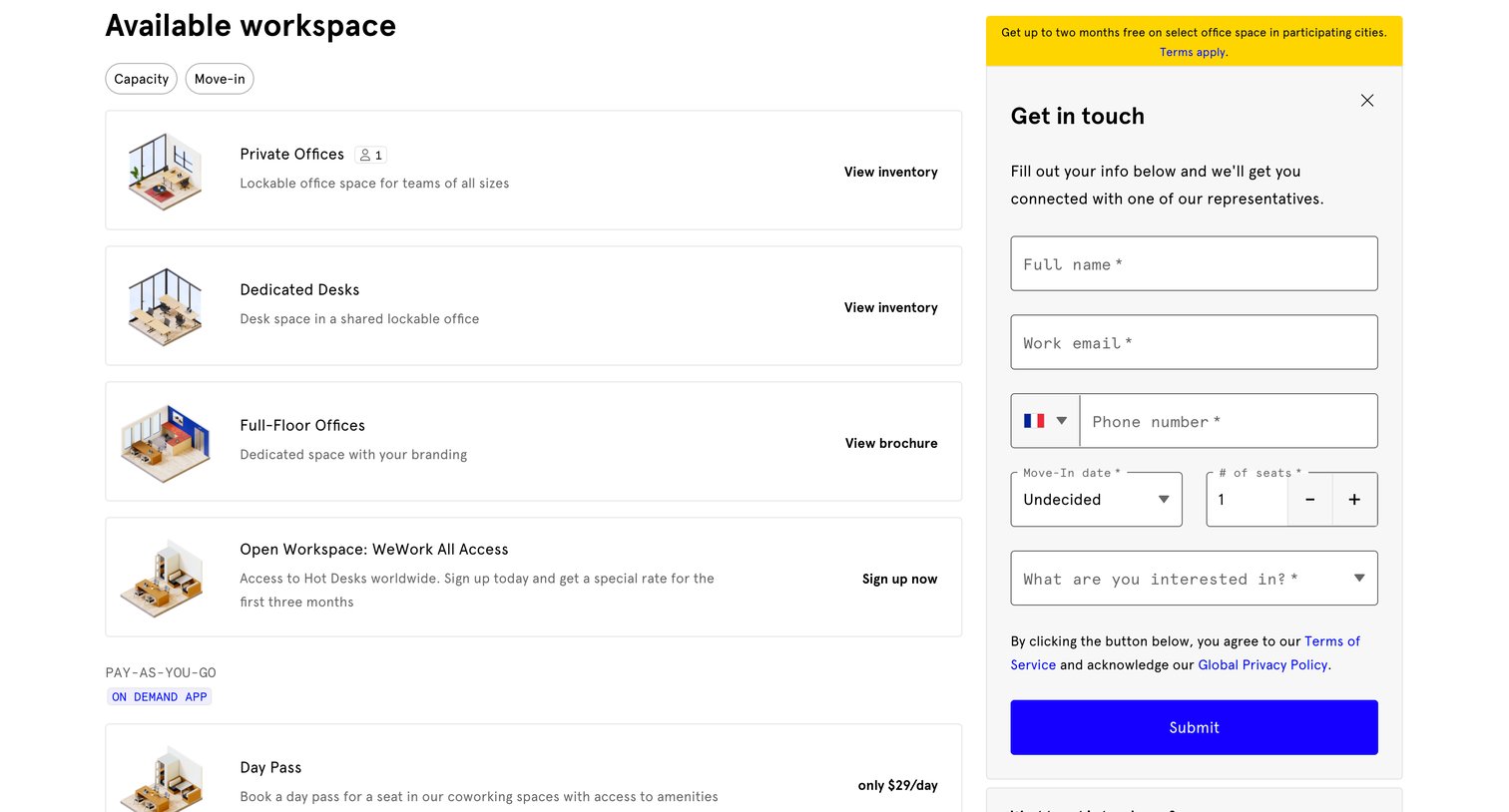Click the Day Pass illustration thumbnail
Viewport: 1509px width, 812px height.
point(163,779)
